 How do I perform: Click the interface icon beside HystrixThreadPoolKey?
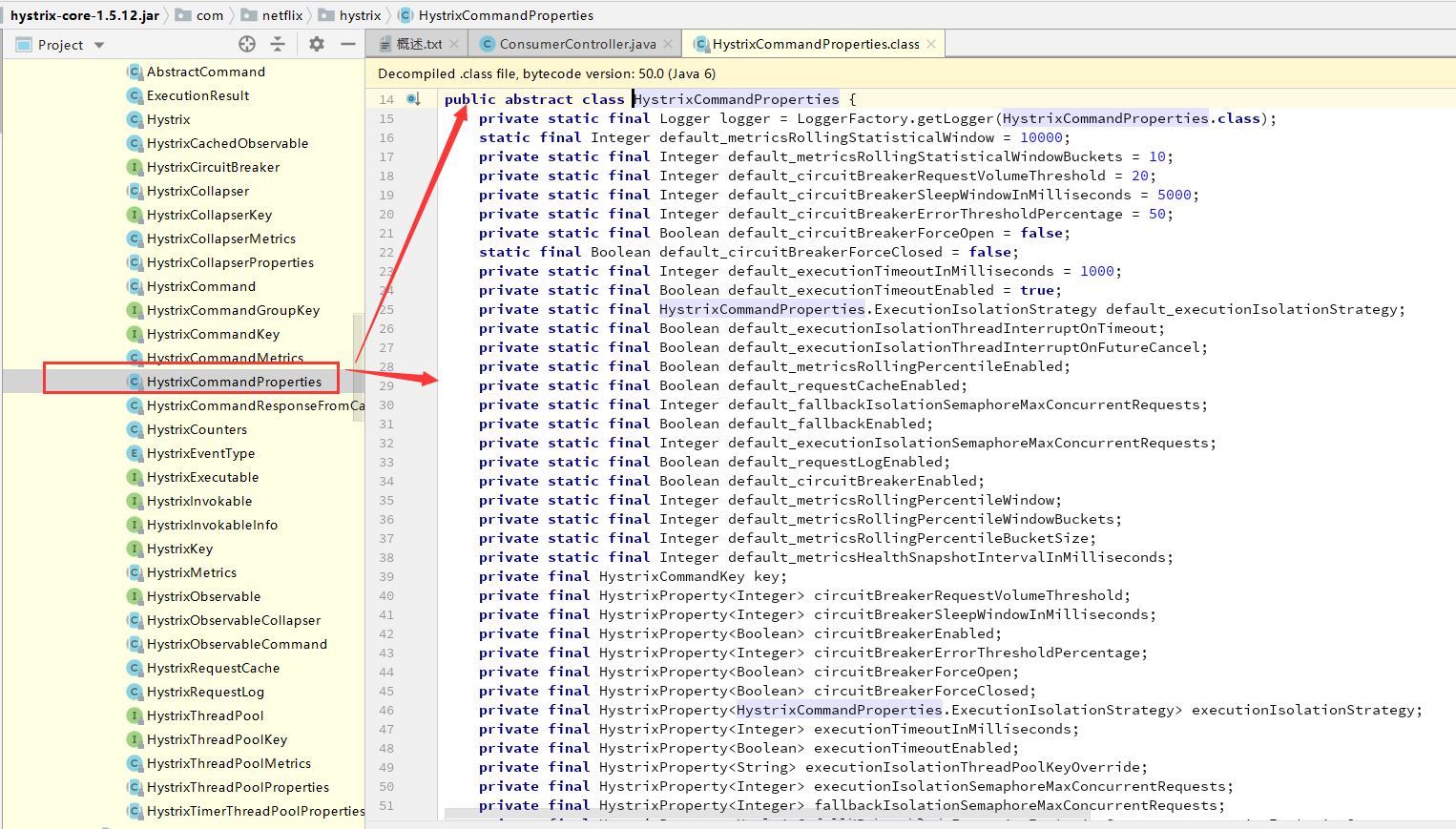[x=135, y=739]
